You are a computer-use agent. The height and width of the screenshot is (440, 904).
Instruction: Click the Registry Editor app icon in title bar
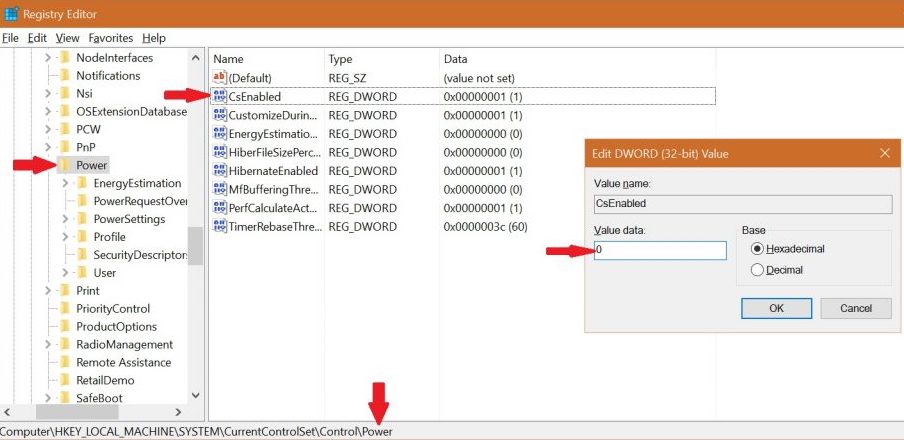(11, 13)
